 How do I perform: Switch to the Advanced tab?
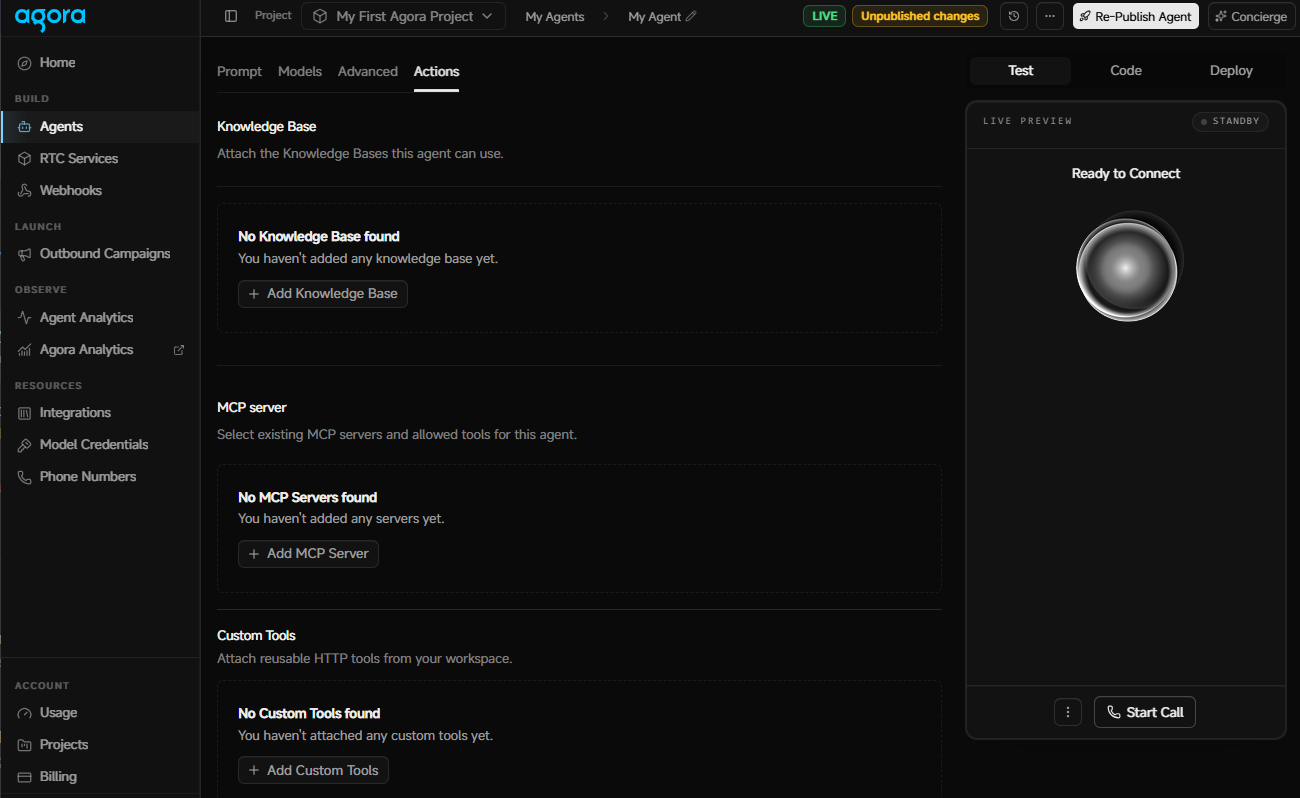[x=368, y=72]
